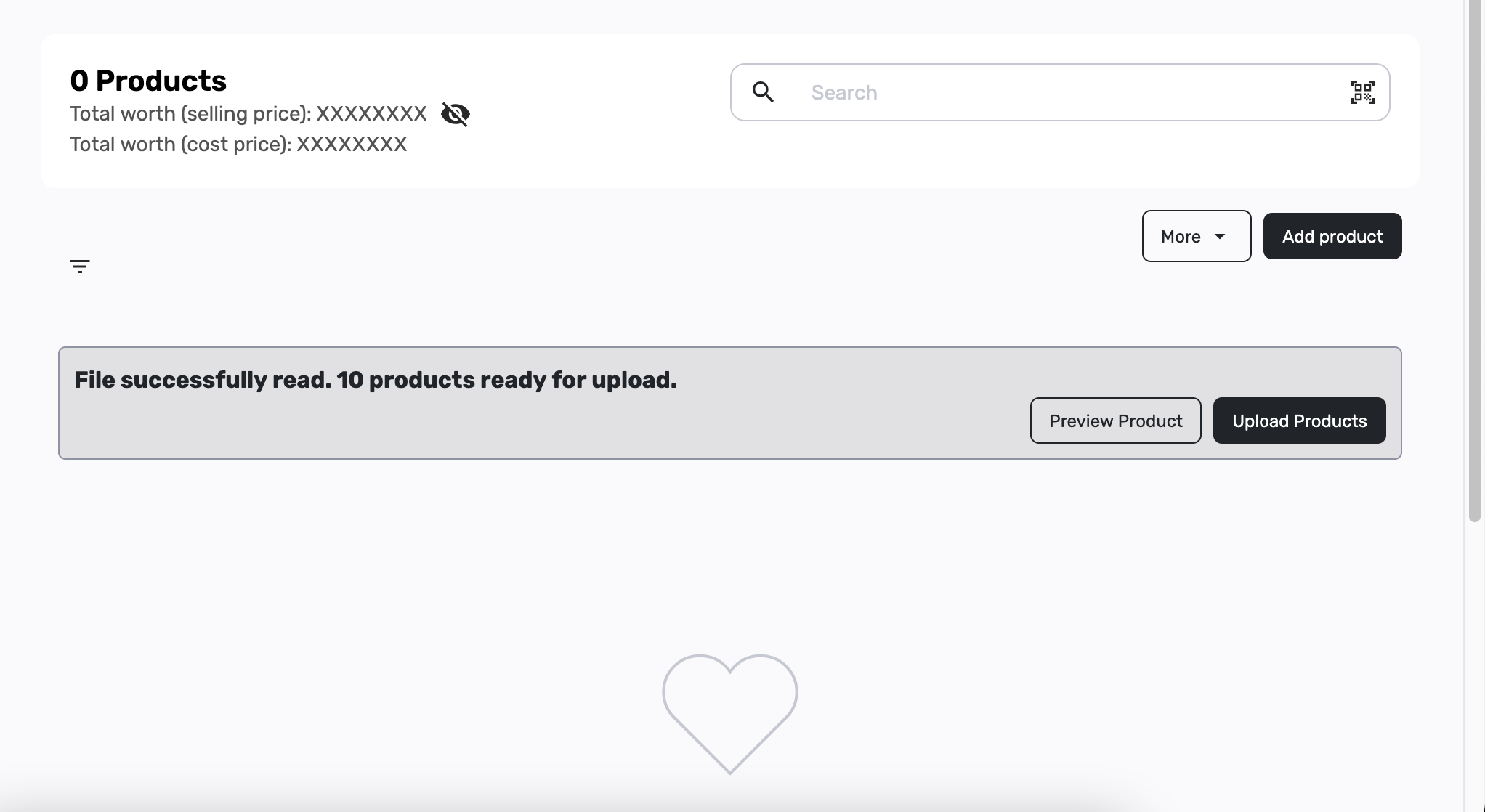The width and height of the screenshot is (1485, 812).
Task: Select the Total worth (selling price) label
Action: click(x=190, y=114)
